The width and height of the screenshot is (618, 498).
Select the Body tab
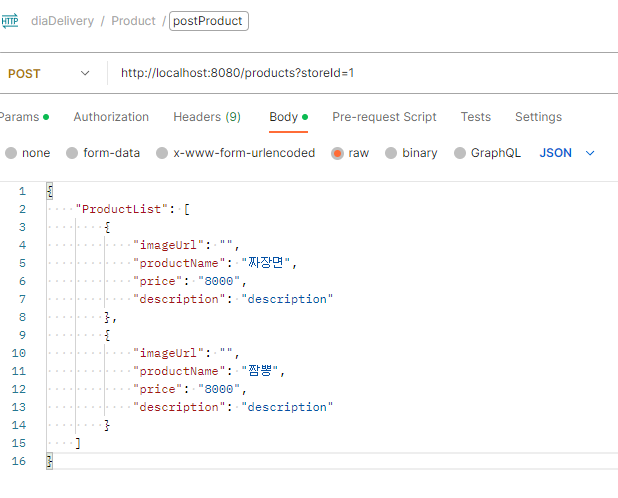pyautogui.click(x=288, y=117)
